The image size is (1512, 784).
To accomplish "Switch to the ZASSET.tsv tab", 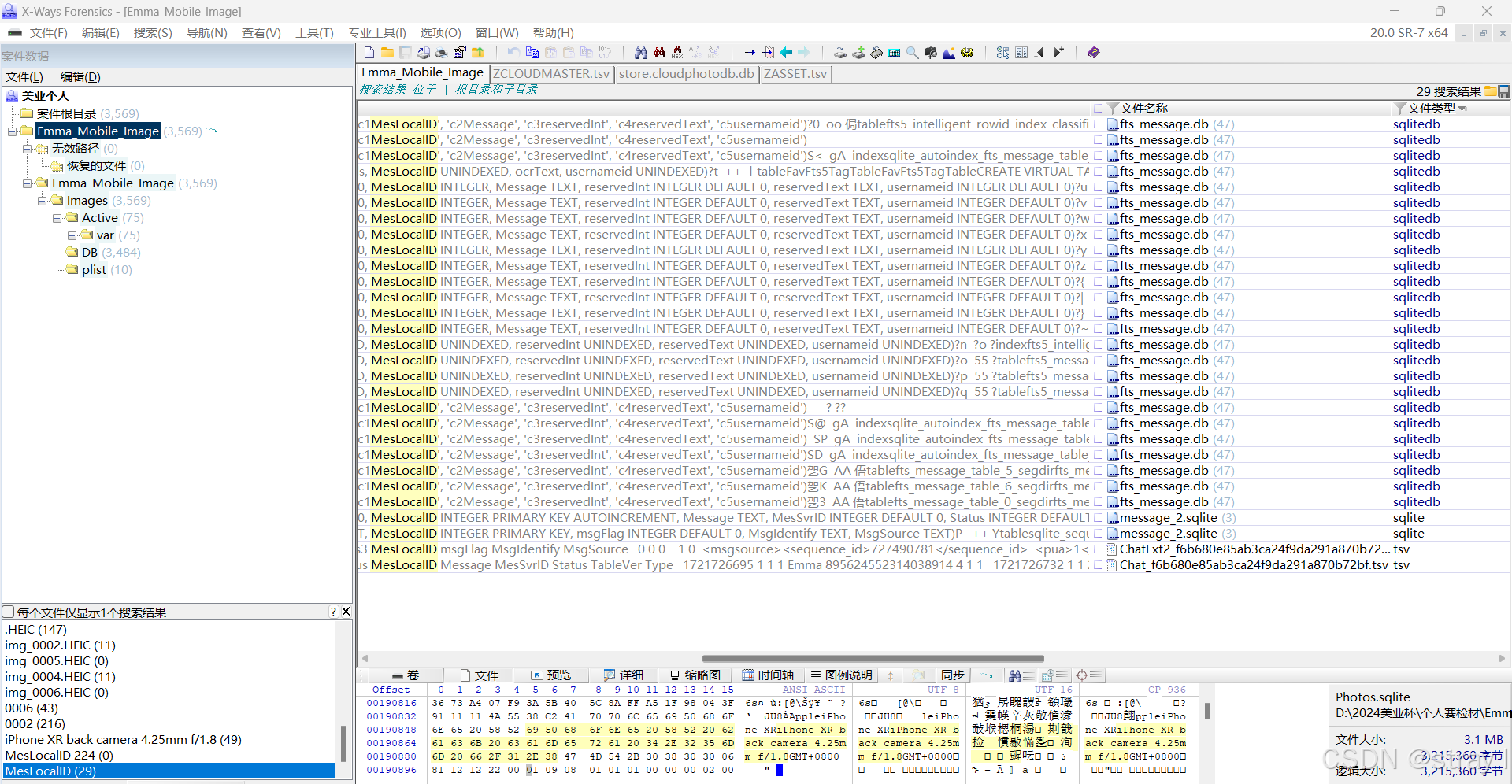I will tap(795, 74).
